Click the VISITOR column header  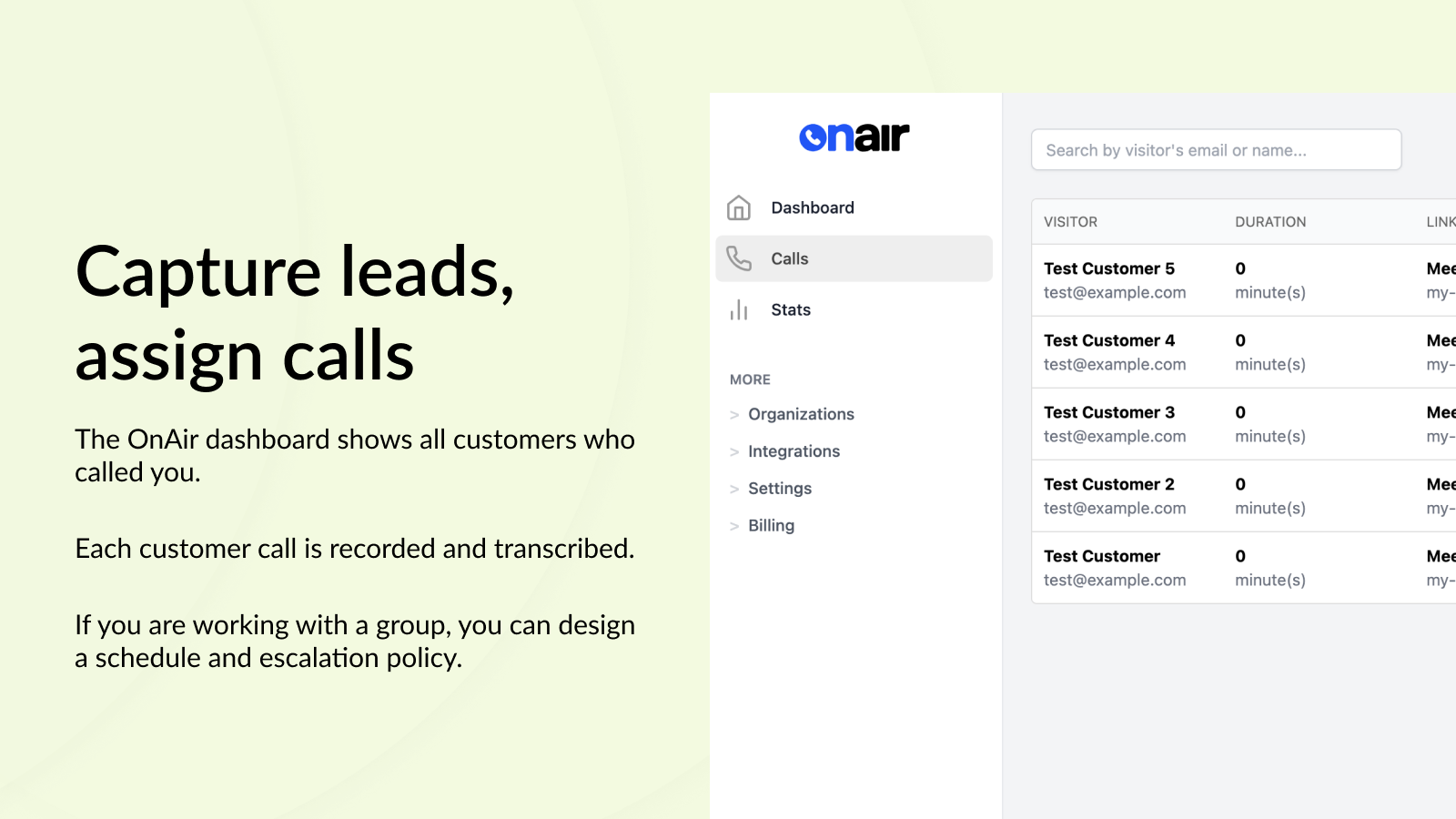click(x=1071, y=221)
